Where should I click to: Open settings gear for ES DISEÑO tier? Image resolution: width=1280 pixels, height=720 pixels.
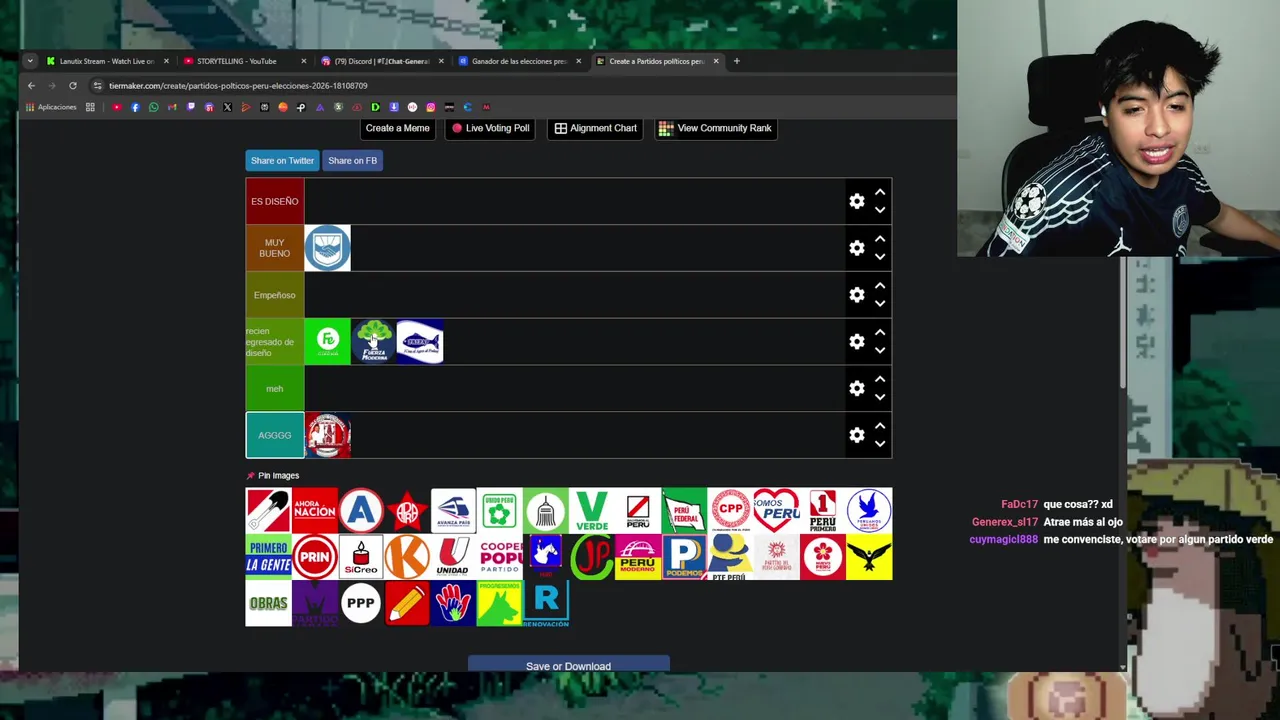click(x=857, y=201)
